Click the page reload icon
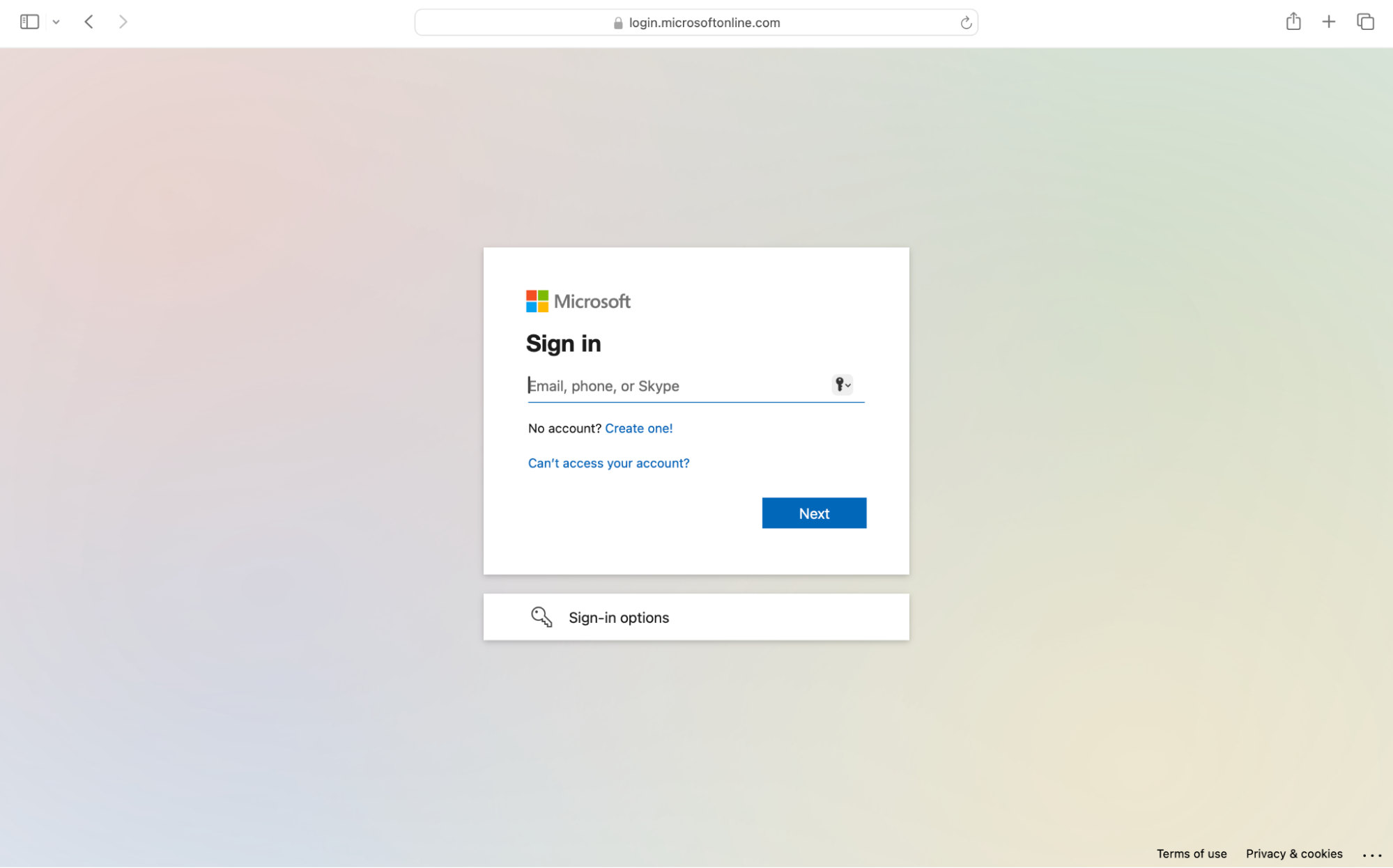 tap(965, 22)
